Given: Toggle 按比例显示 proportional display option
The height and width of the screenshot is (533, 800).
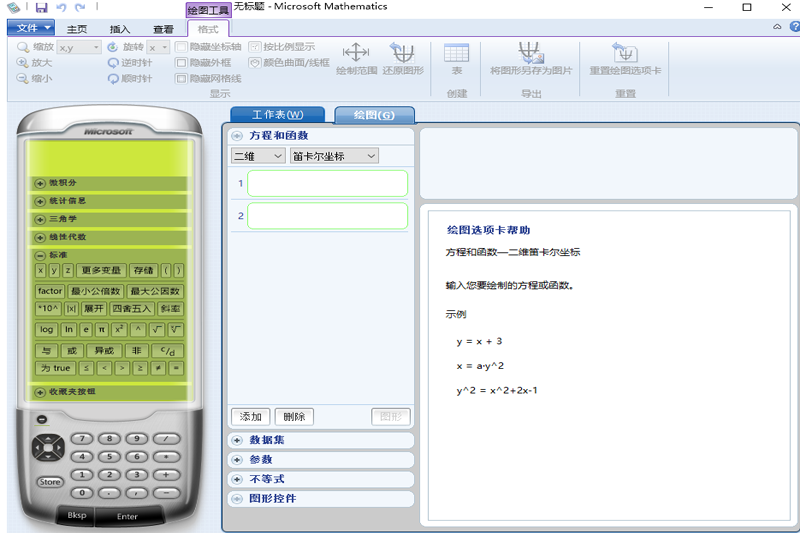Looking at the screenshot, I should point(255,47).
